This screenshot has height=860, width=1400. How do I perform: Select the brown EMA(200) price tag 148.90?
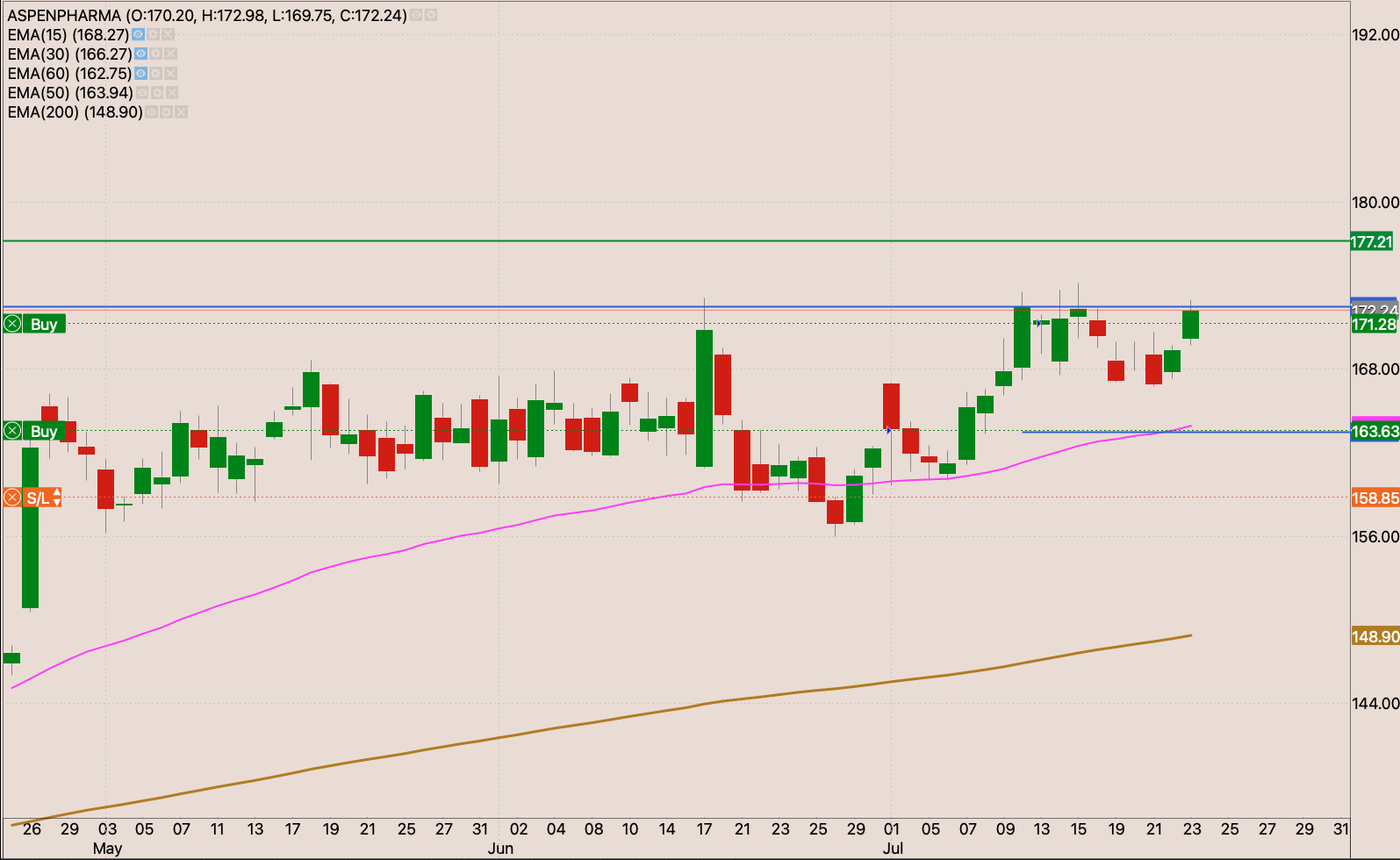coord(1375,636)
